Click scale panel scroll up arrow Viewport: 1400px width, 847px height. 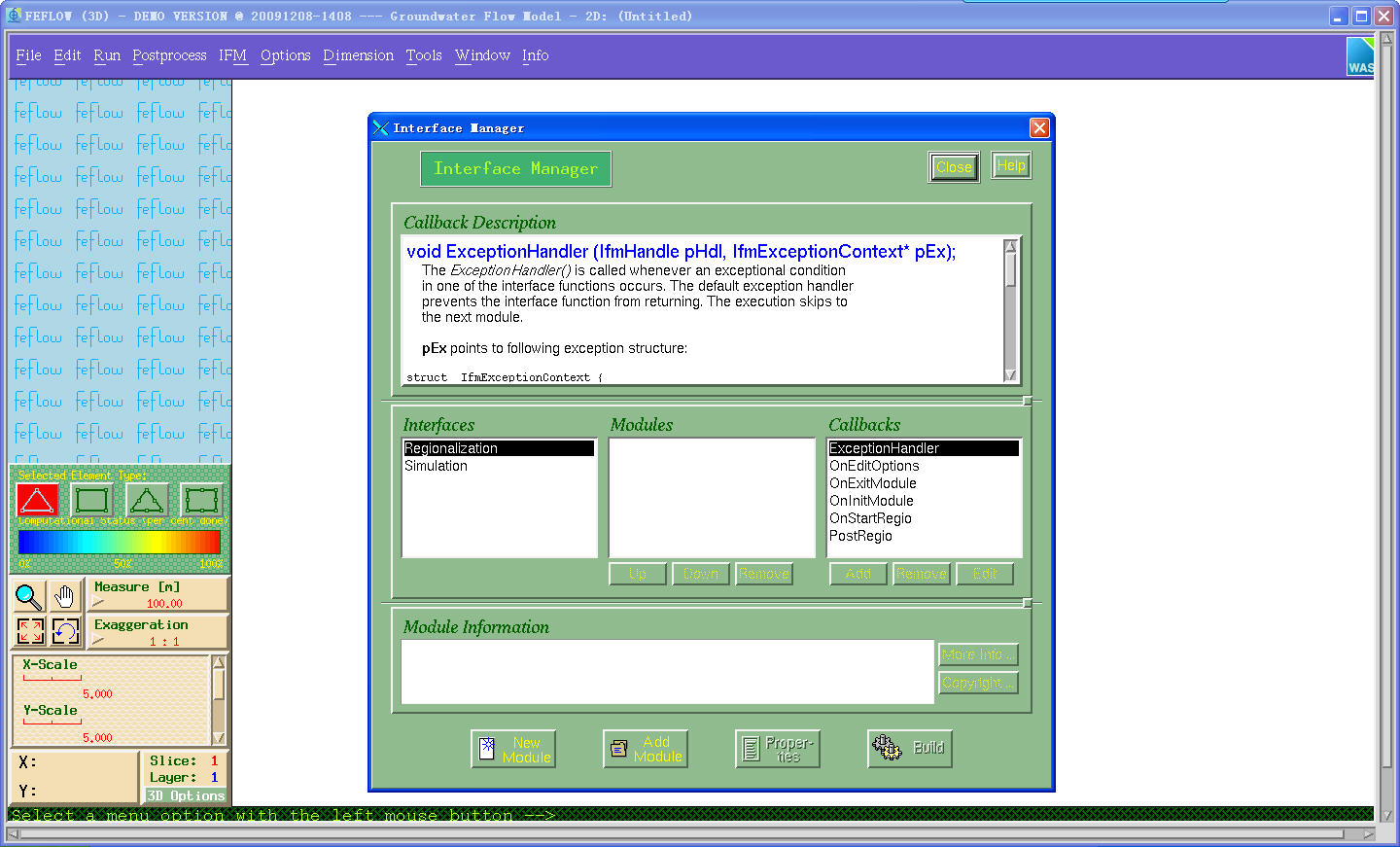pyautogui.click(x=219, y=662)
